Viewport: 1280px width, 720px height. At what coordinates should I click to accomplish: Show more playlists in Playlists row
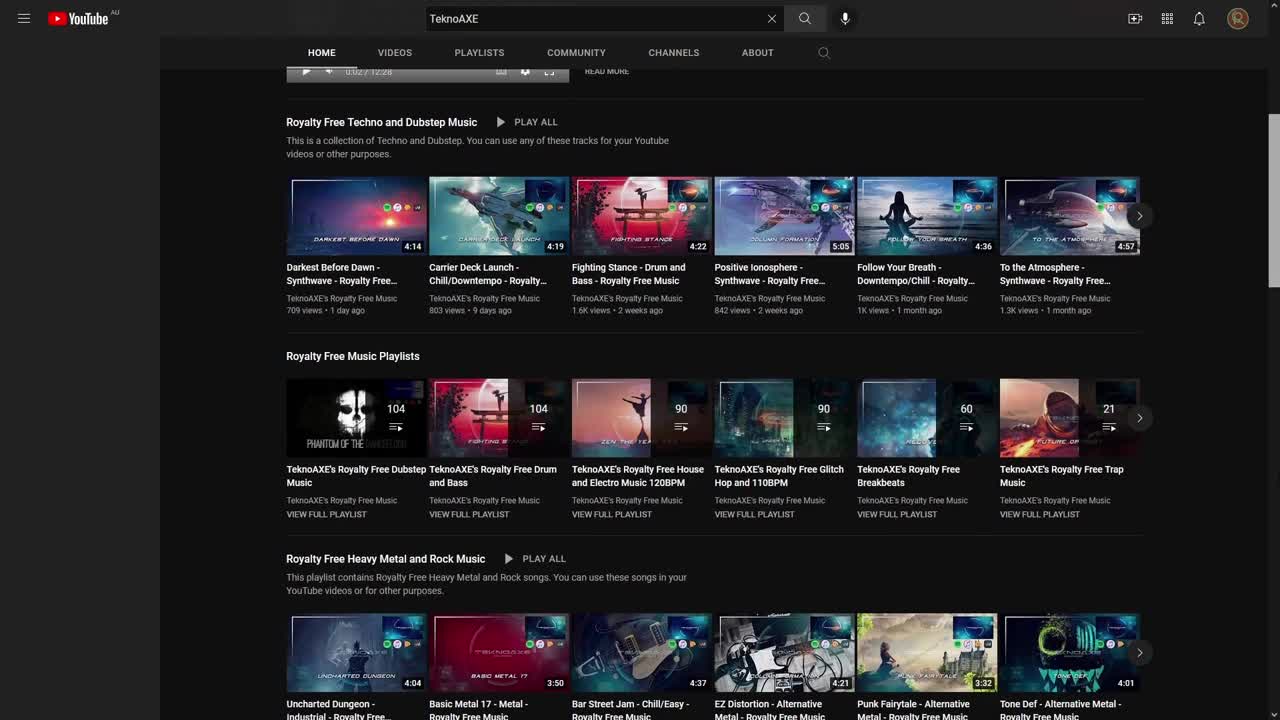pos(1139,418)
